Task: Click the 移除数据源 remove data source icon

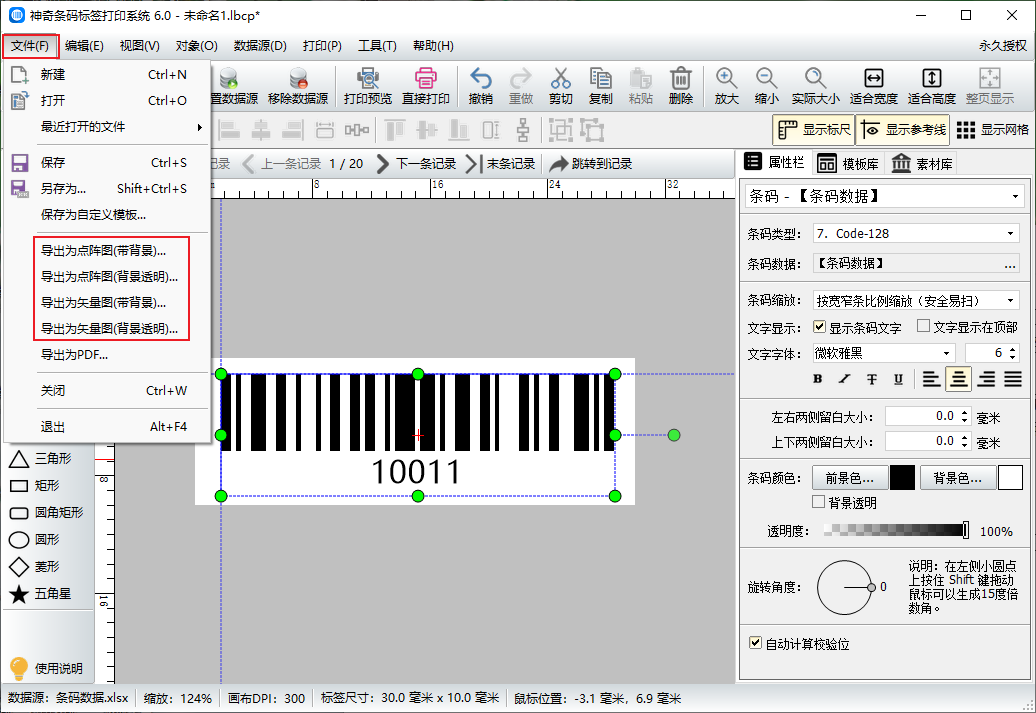Action: click(298, 87)
